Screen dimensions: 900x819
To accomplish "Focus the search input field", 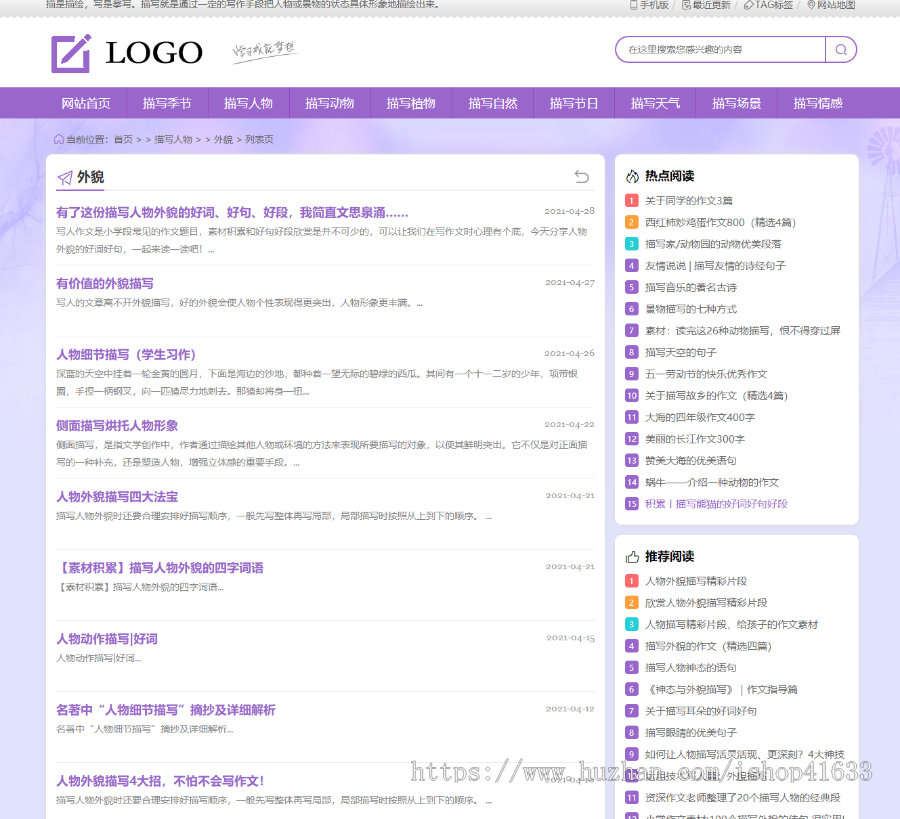I will click(x=720, y=49).
